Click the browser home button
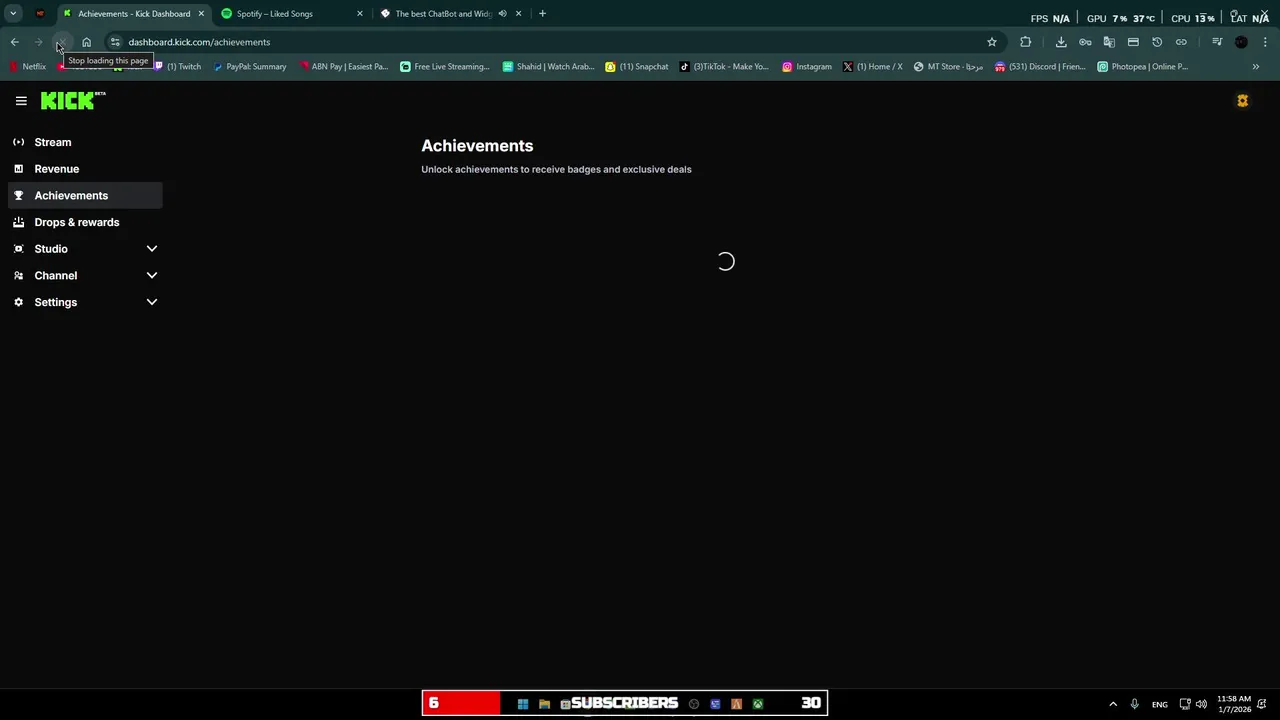The height and width of the screenshot is (720, 1280). 86,42
